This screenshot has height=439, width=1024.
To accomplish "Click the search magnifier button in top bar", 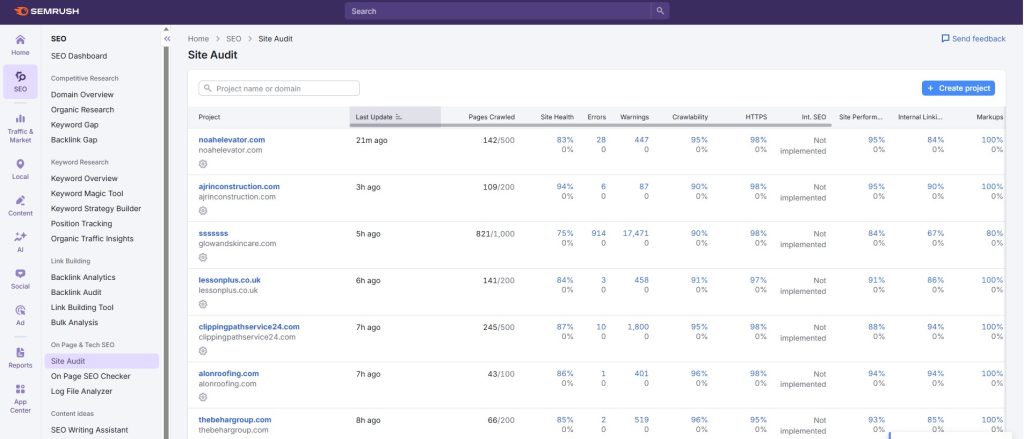I will tap(660, 11).
